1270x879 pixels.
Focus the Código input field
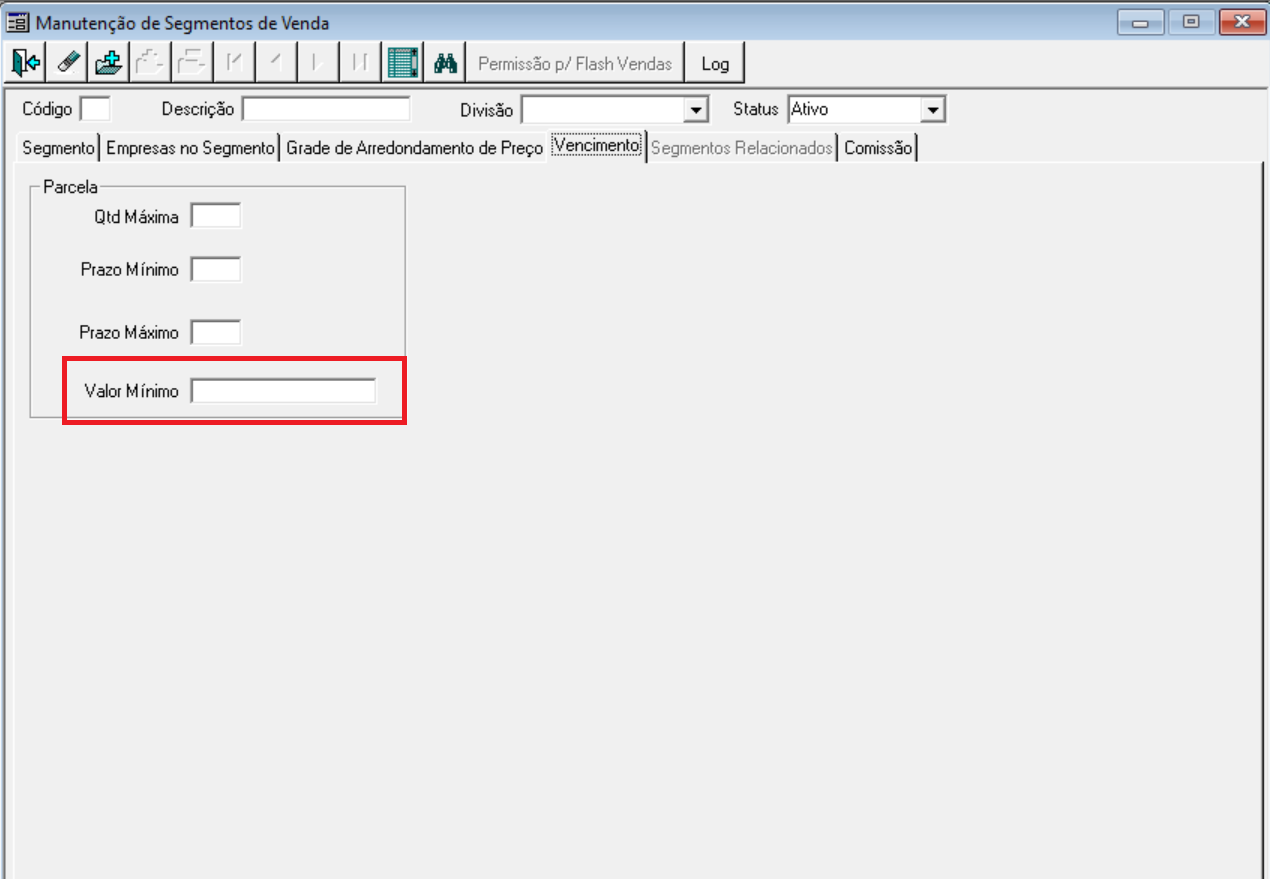[x=95, y=109]
